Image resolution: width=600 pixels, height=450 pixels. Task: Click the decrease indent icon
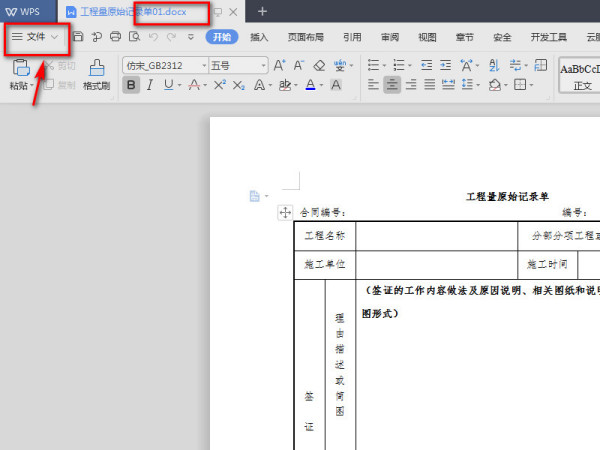point(426,65)
